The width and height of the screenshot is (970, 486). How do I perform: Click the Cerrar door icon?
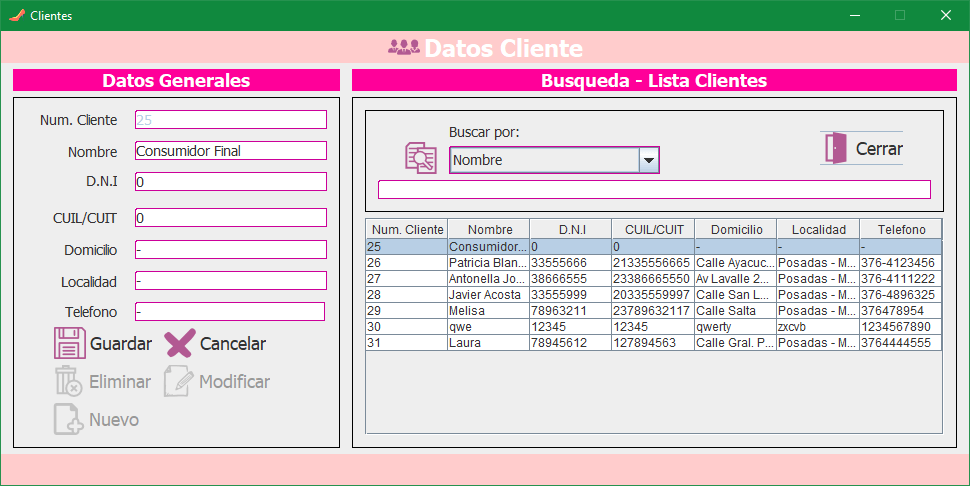coord(835,149)
